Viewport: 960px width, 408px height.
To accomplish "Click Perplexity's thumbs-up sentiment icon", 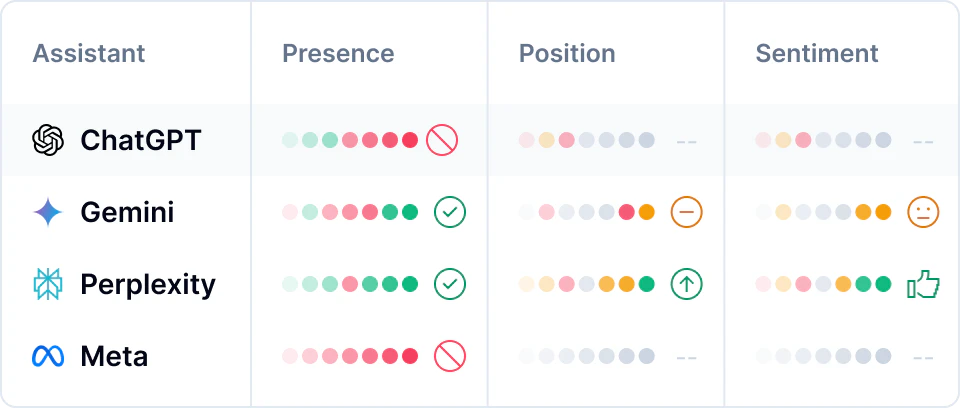I will tap(923, 285).
